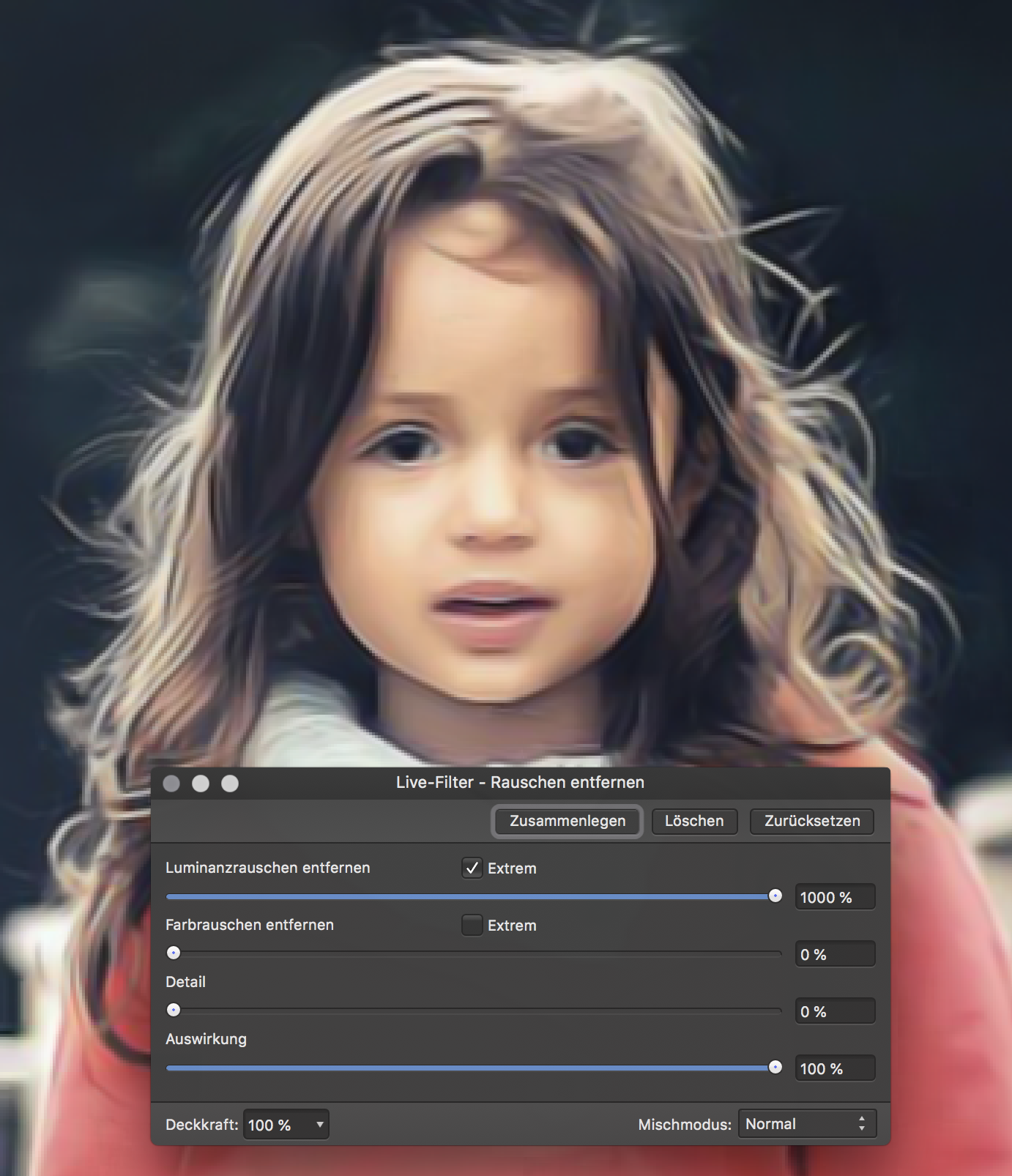Click the Auswirkung 100 % value field
The height and width of the screenshot is (1176, 1012).
pyautogui.click(x=835, y=1068)
